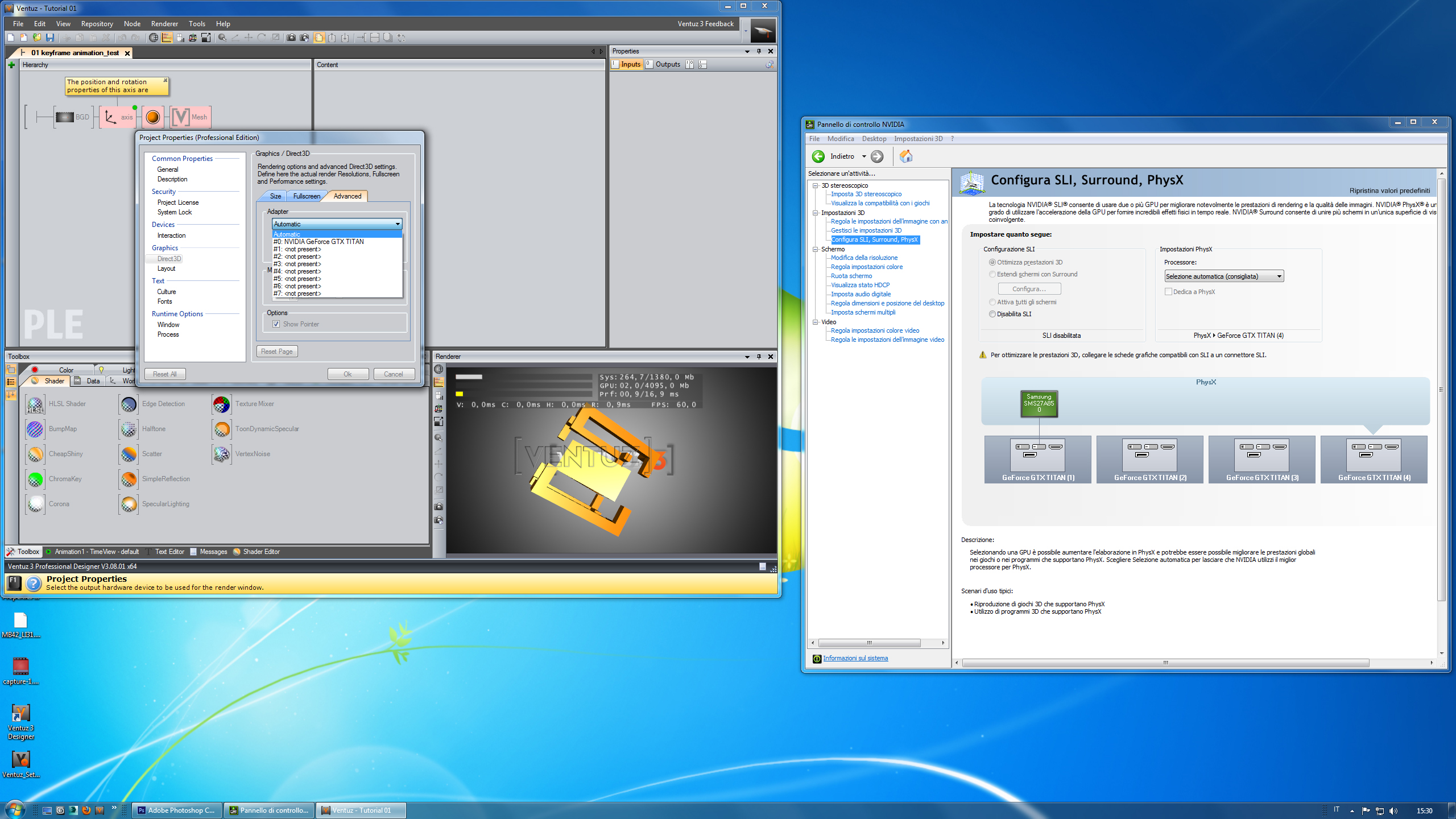The image size is (1456, 819).
Task: Click the Save icon in Ventuz toolbar
Action: [x=50, y=38]
